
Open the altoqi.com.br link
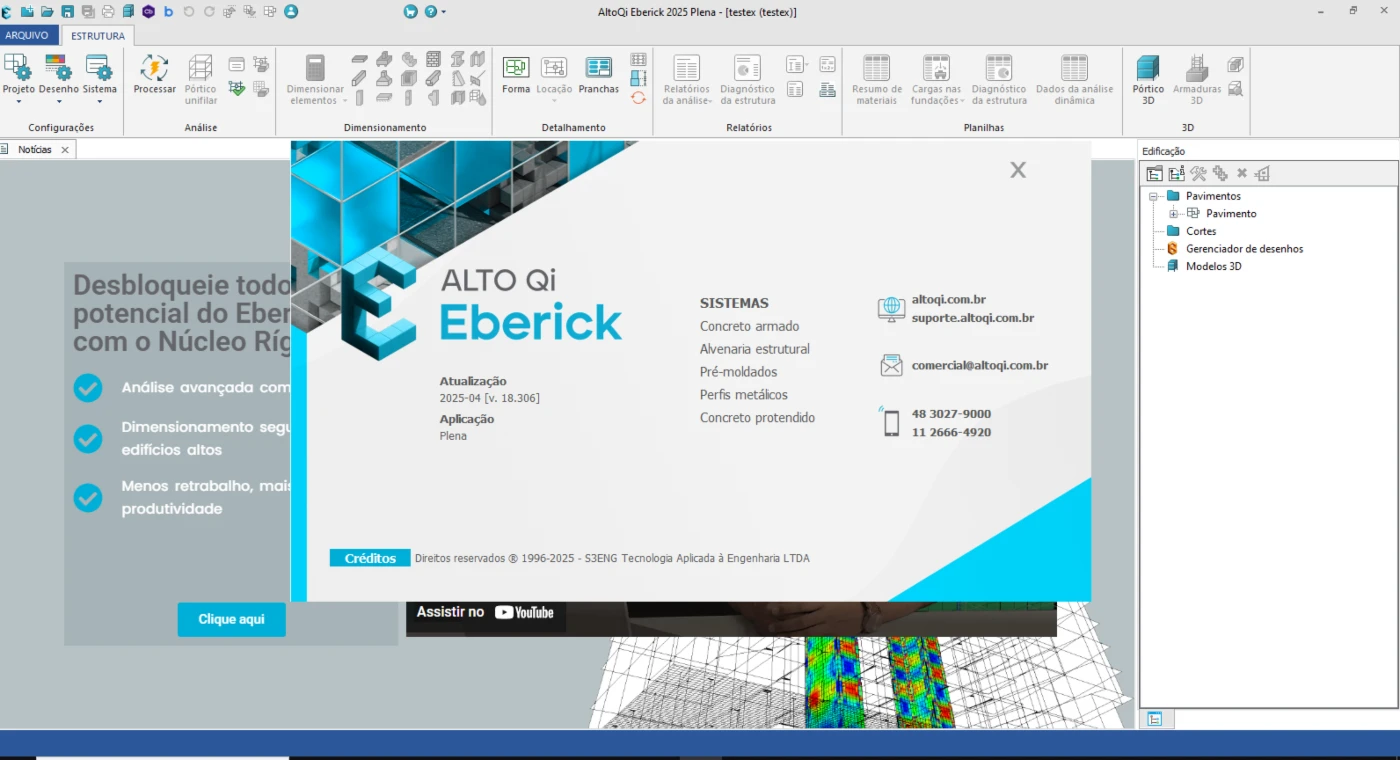tap(949, 299)
